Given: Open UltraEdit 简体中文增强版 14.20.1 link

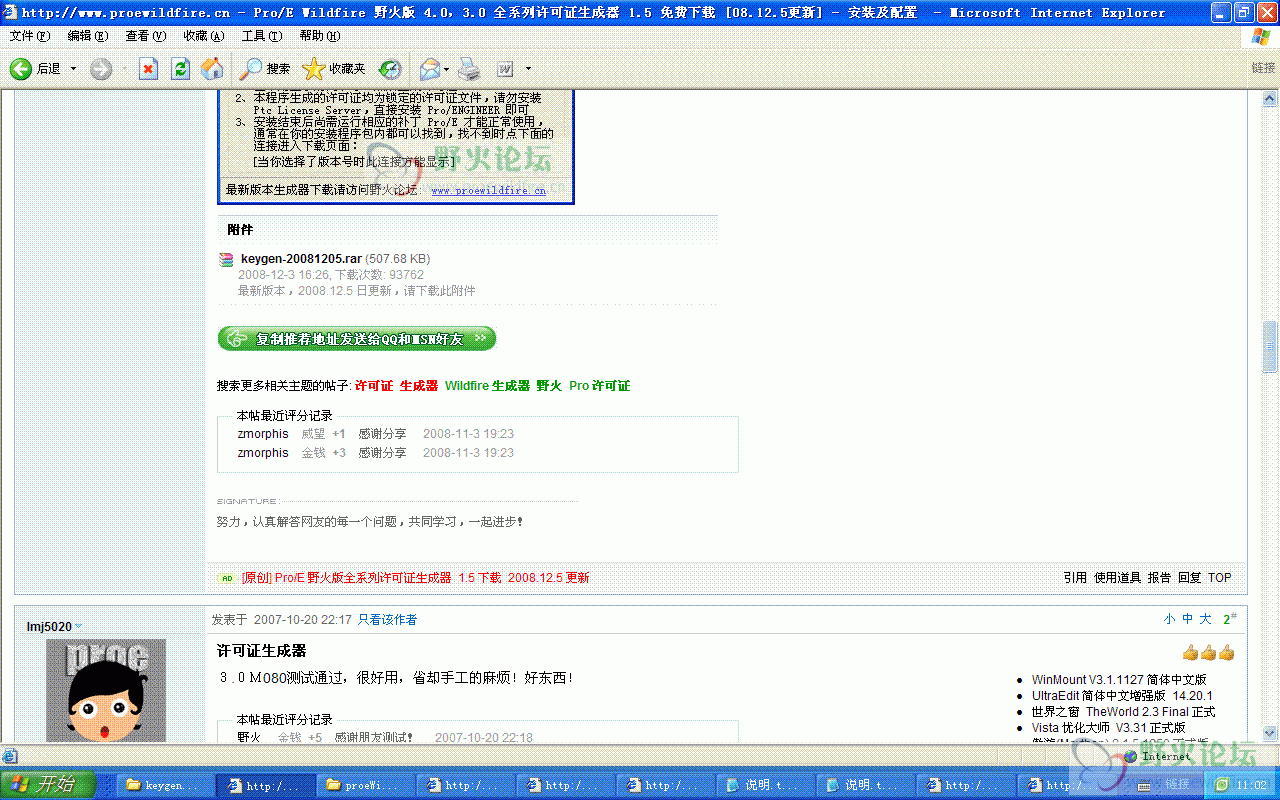Looking at the screenshot, I should 1122,696.
